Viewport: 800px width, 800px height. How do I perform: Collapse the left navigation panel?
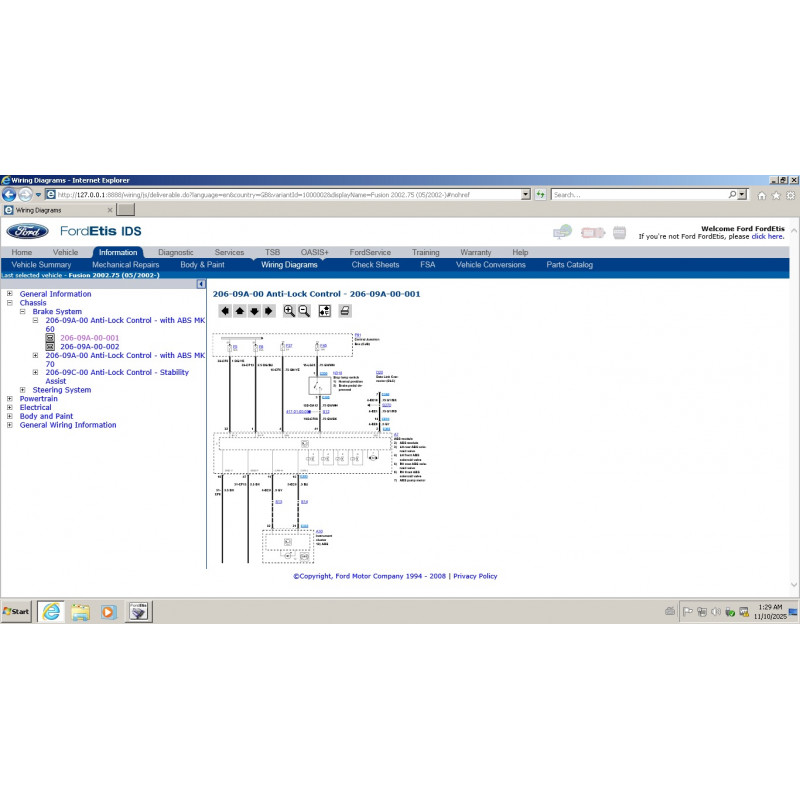click(201, 284)
